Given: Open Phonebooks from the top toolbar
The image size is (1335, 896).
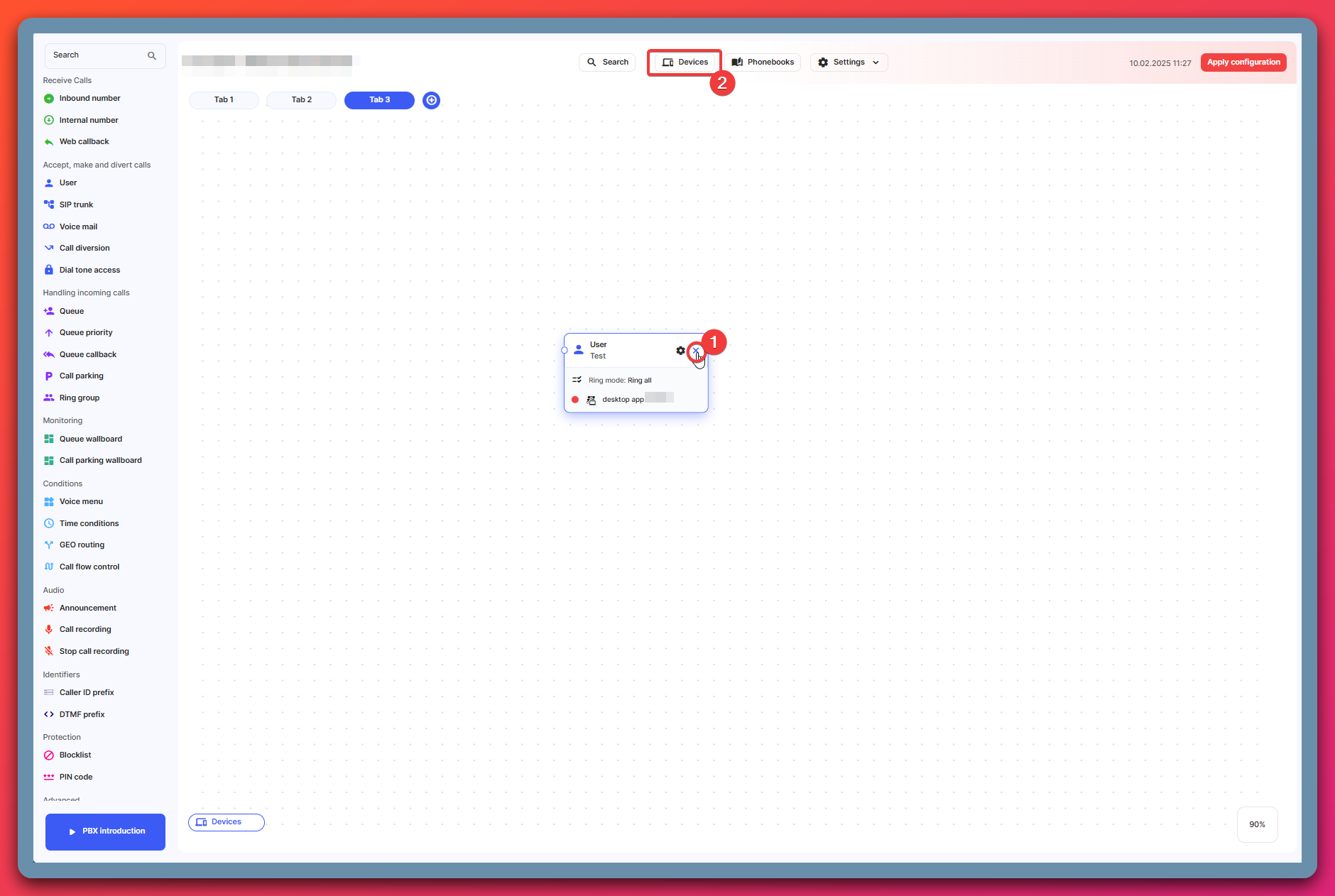Looking at the screenshot, I should click(x=763, y=62).
